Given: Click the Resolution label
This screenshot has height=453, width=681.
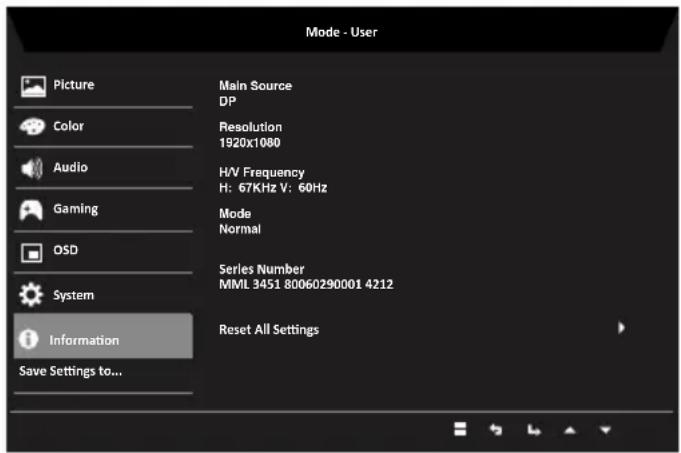Looking at the screenshot, I should click(x=251, y=127).
